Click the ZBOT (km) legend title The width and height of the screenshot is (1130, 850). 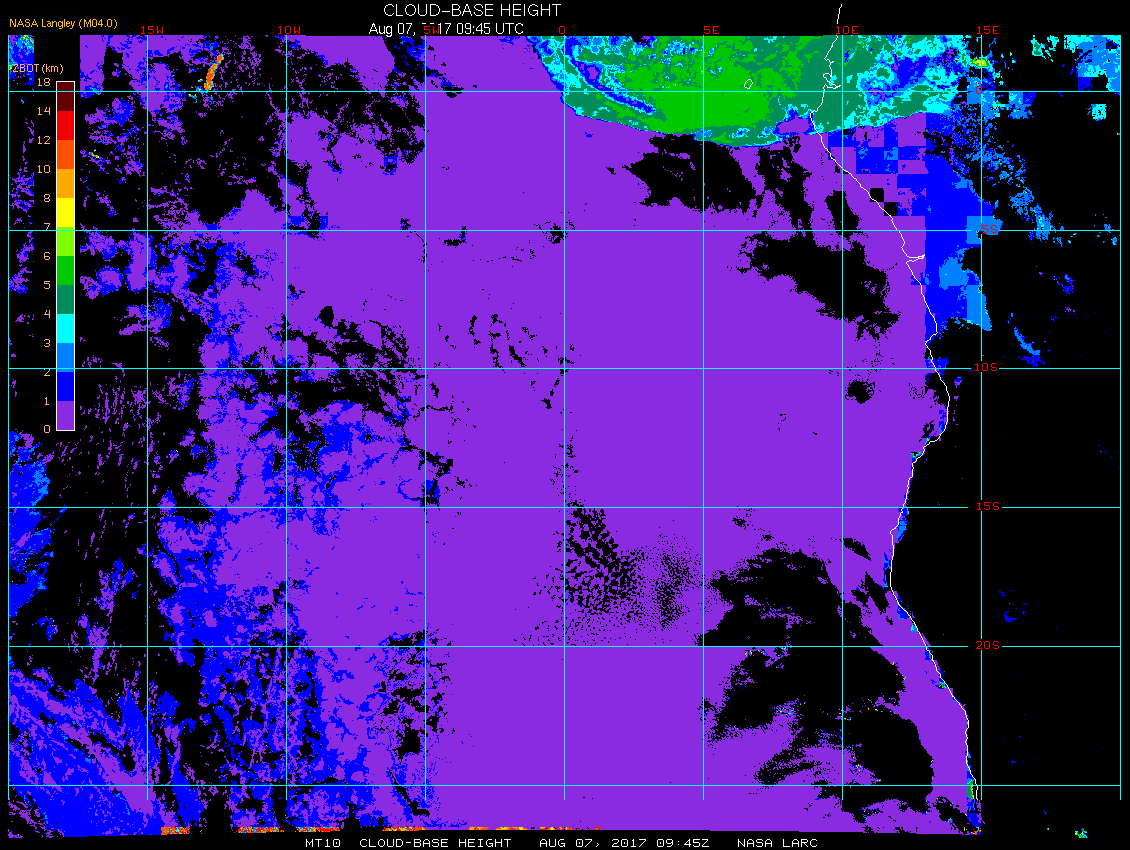click(x=37, y=68)
